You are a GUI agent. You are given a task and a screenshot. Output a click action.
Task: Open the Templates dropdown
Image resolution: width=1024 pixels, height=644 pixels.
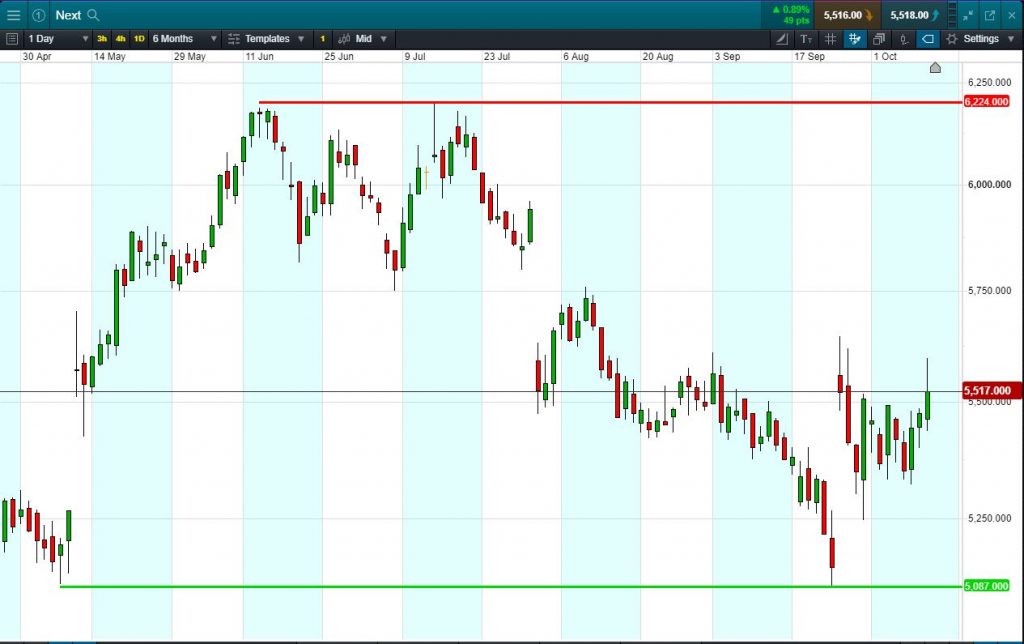266,39
